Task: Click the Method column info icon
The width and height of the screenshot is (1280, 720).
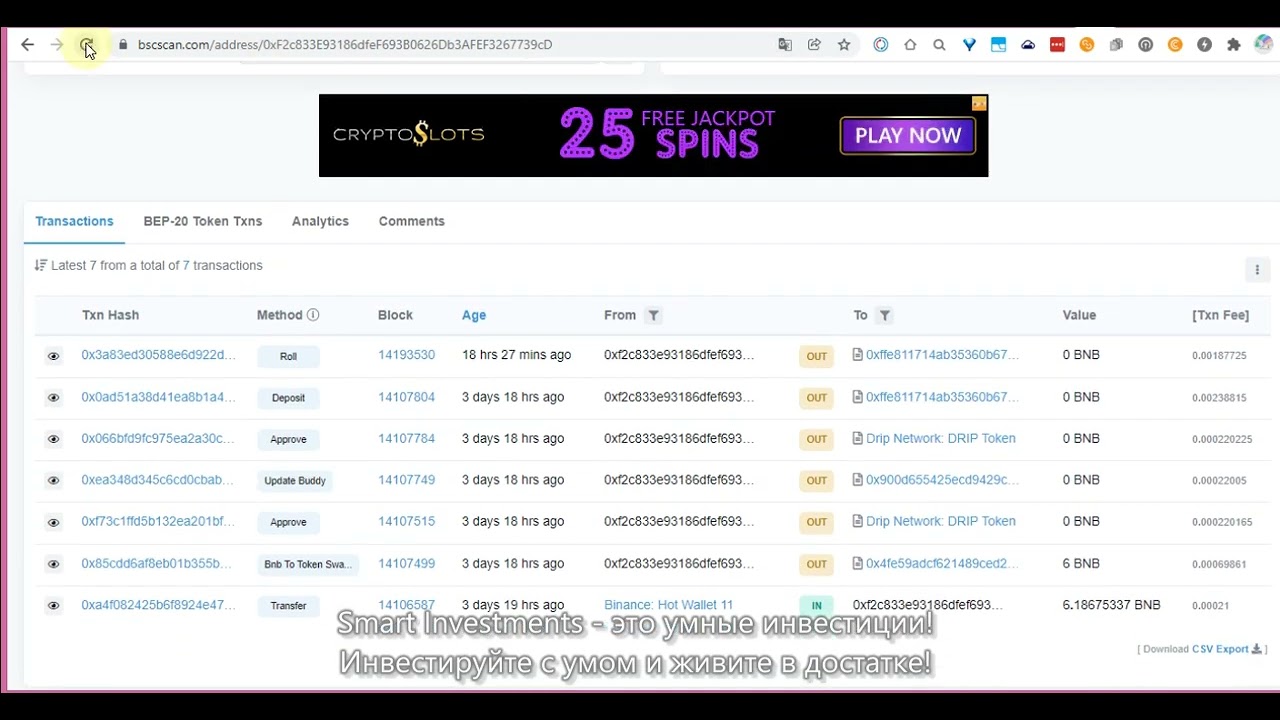Action: click(x=313, y=315)
